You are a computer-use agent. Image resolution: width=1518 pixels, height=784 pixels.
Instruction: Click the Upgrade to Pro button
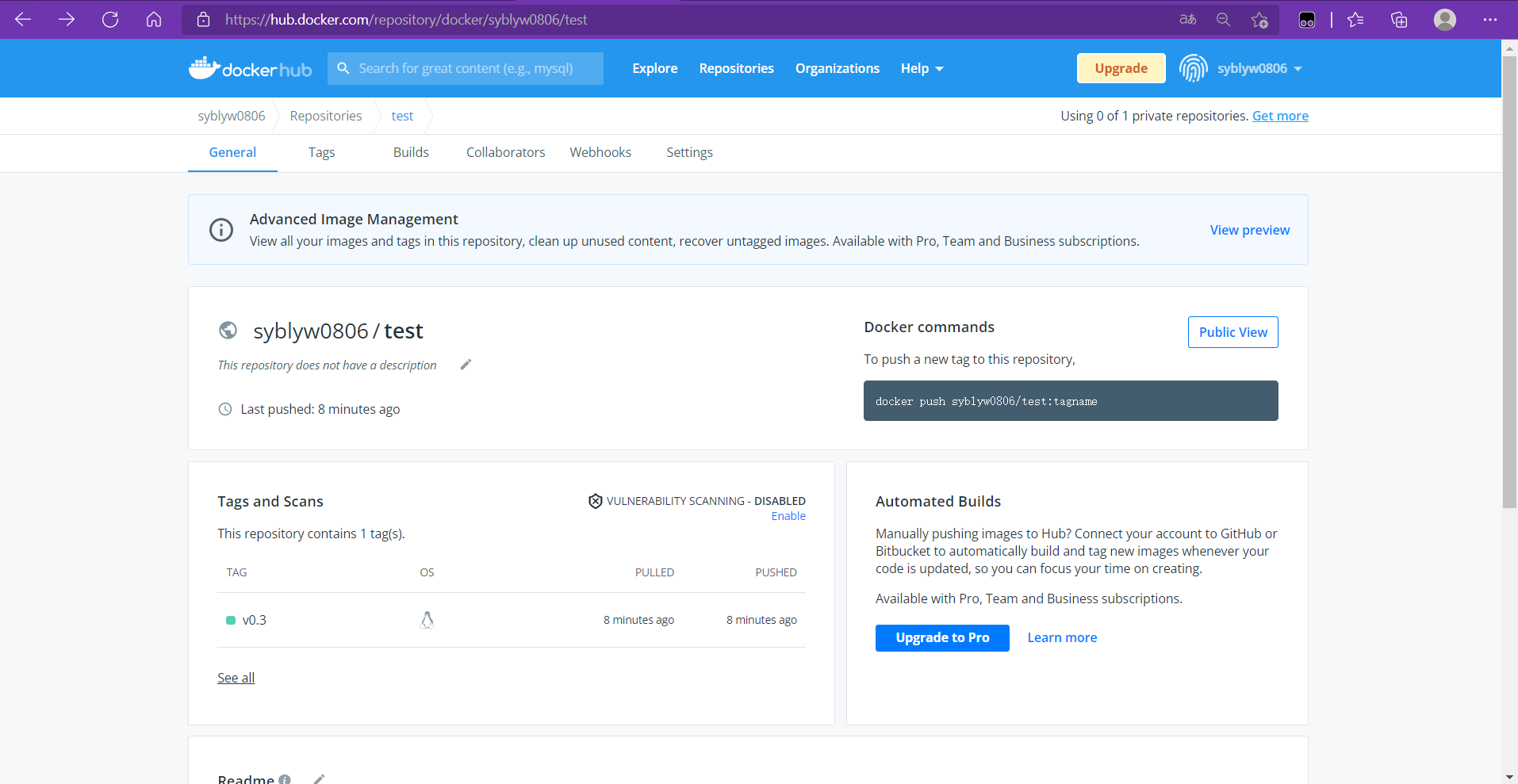[942, 638]
